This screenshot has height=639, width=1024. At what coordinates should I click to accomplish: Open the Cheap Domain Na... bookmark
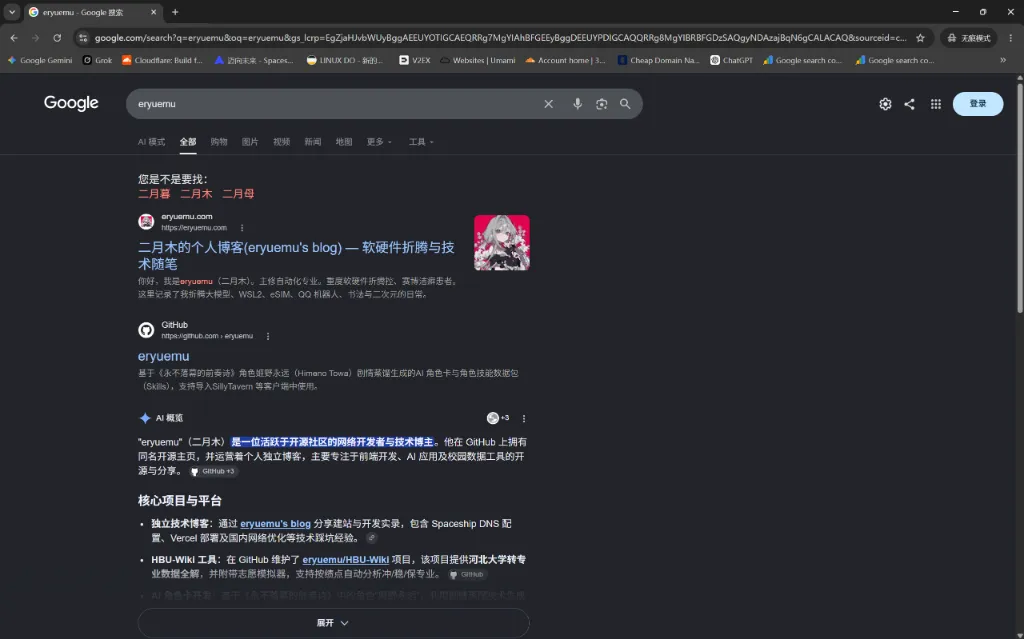658,60
